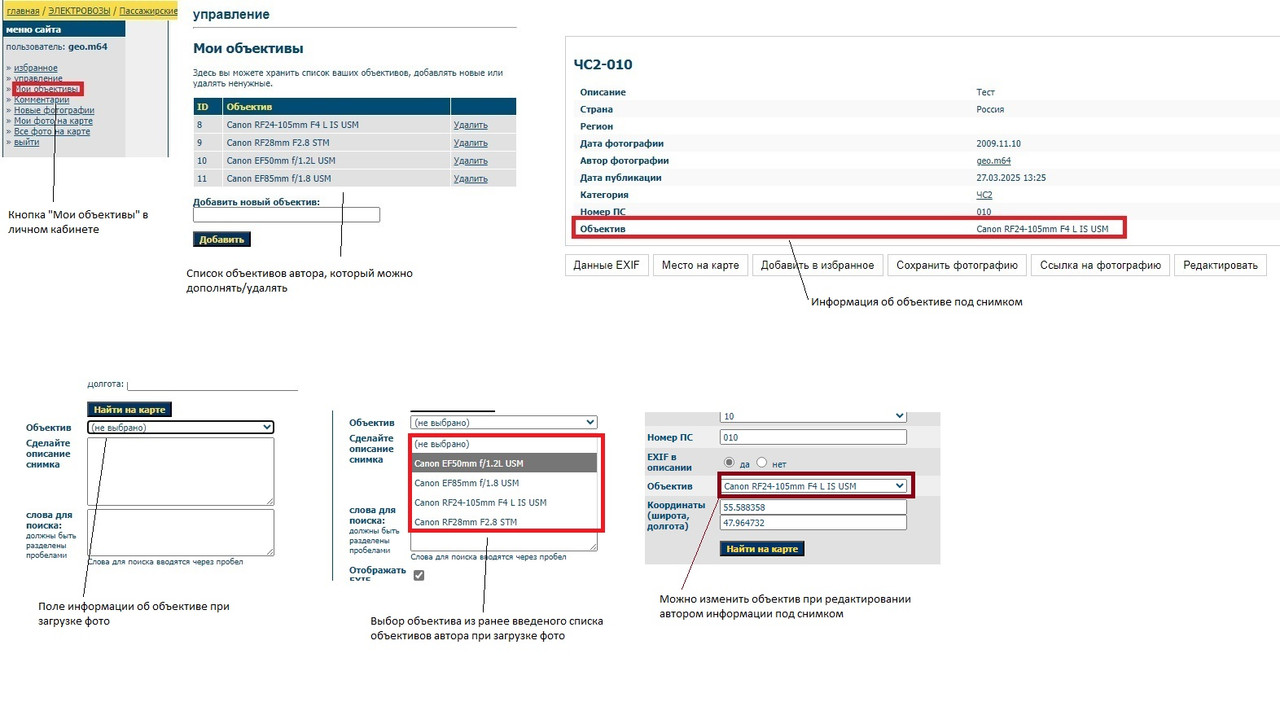Delete the Canon RF24-105mm lens, table row 8
This screenshot has height=707, width=1280.
point(470,125)
